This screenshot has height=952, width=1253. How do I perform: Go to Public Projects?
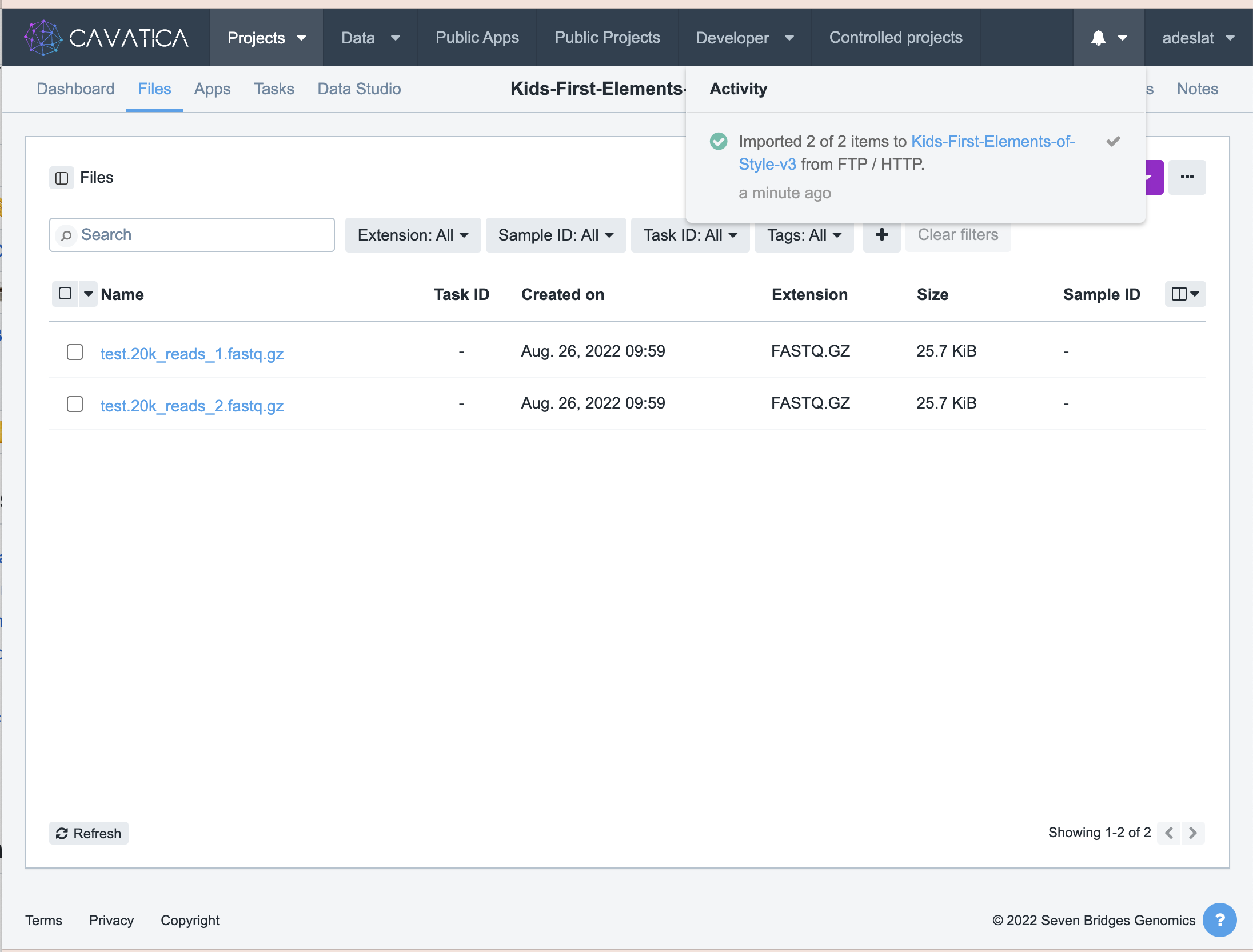tap(607, 38)
